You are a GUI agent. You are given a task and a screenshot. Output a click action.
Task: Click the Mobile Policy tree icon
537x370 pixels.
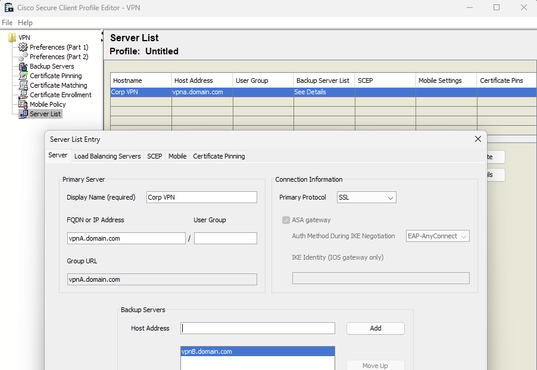pyautogui.click(x=23, y=104)
